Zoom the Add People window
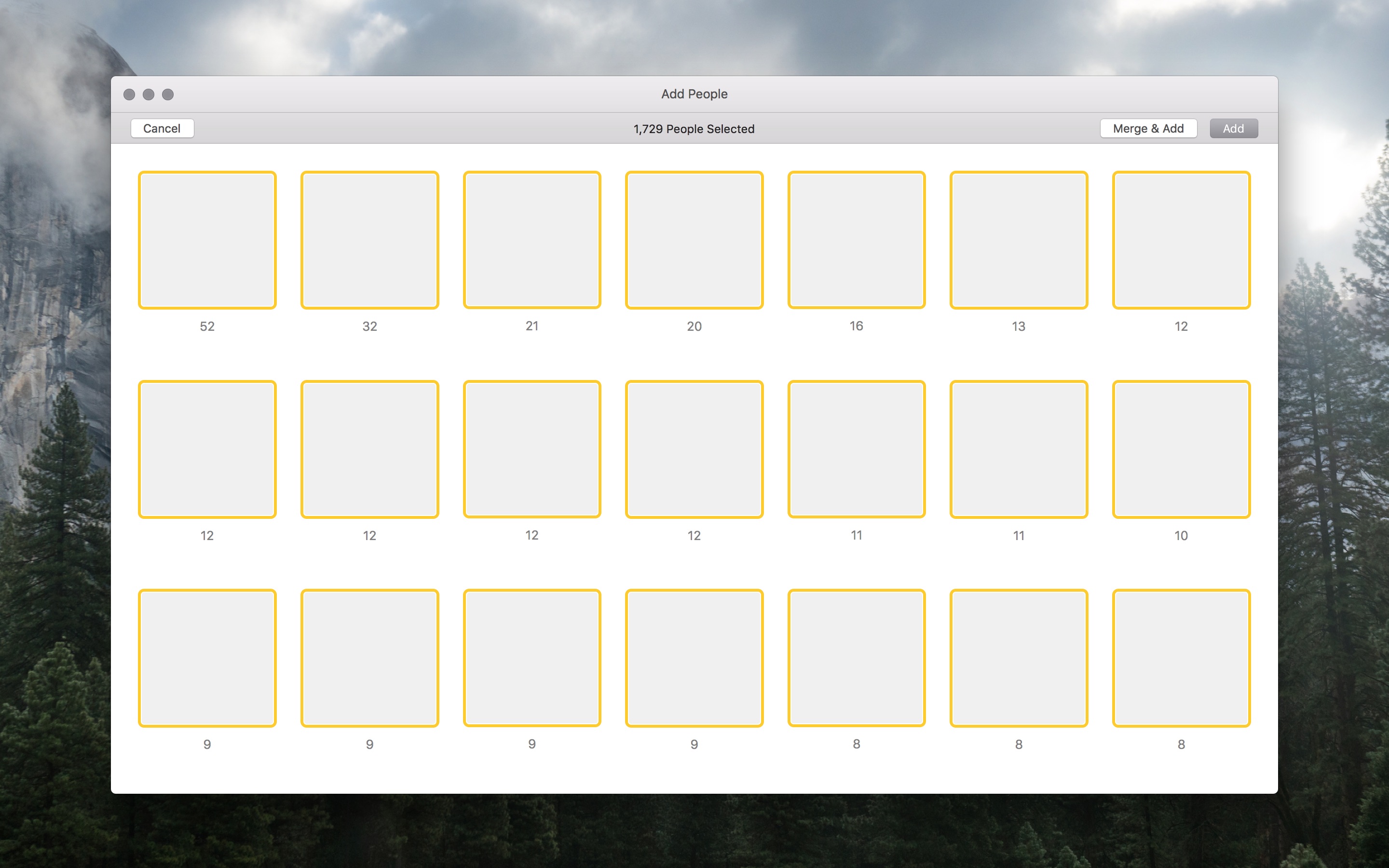The image size is (1389, 868). [168, 95]
